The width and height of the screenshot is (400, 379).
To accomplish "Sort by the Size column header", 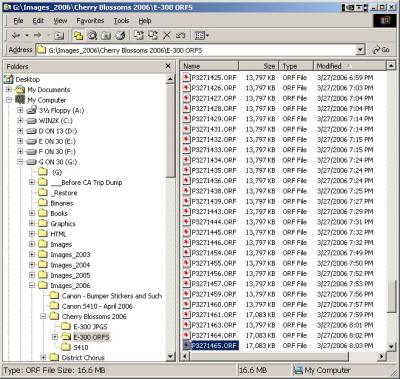I will click(x=259, y=66).
